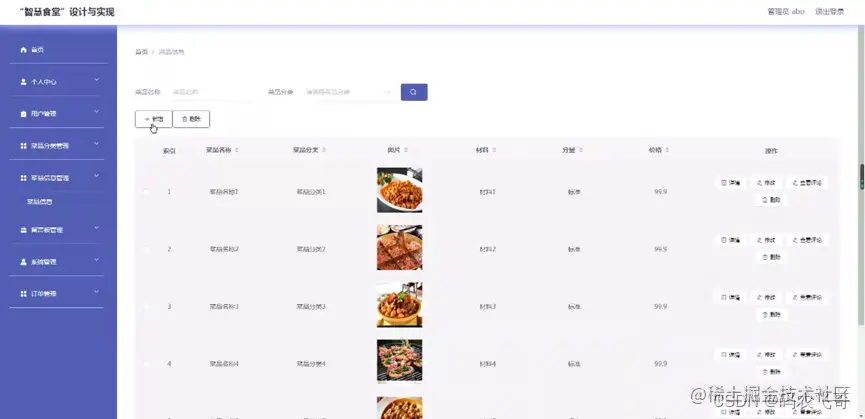Click row 菜品名称3's 删除 button
This screenshot has height=419, width=865.
point(771,315)
